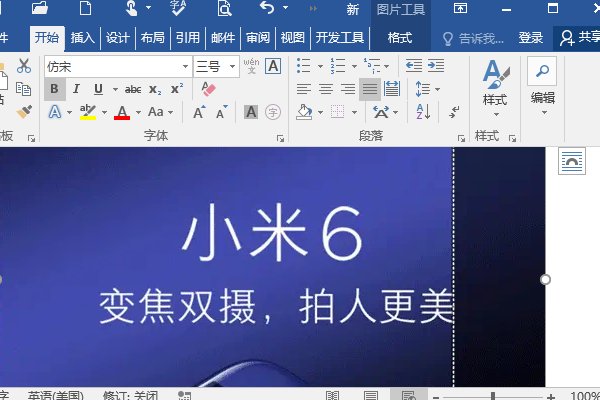Apply red font color
Image resolution: width=600 pixels, height=400 pixels.
(122, 113)
